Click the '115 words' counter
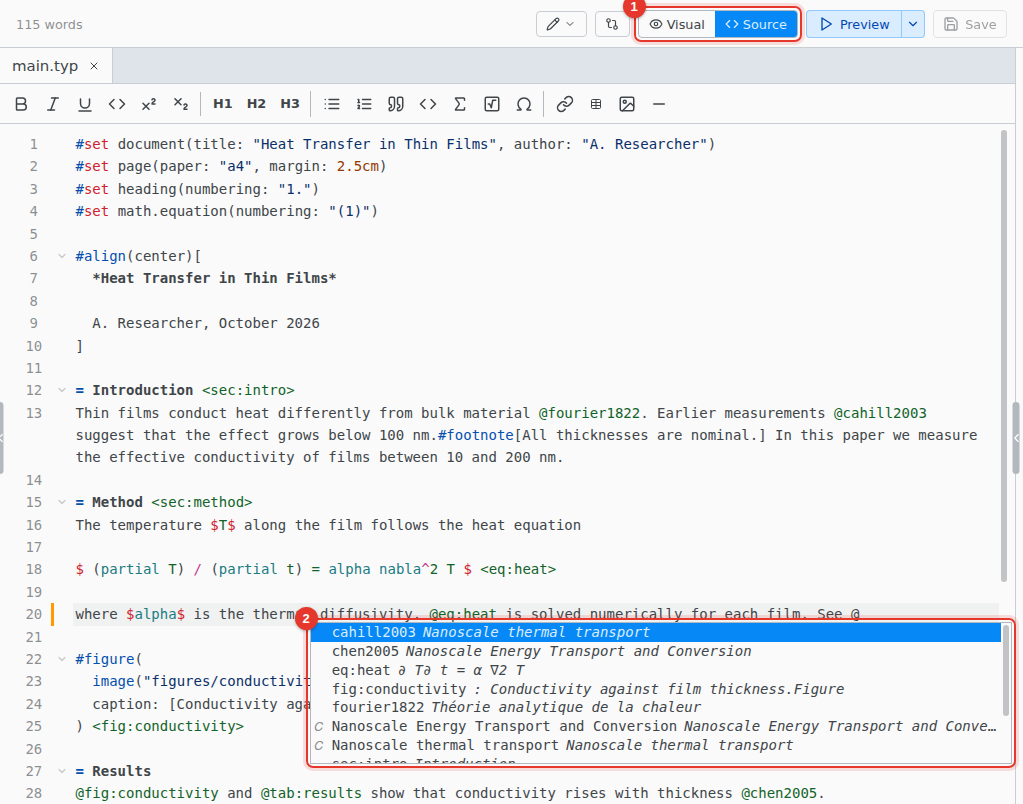The width and height of the screenshot is (1023, 804). pos(50,25)
